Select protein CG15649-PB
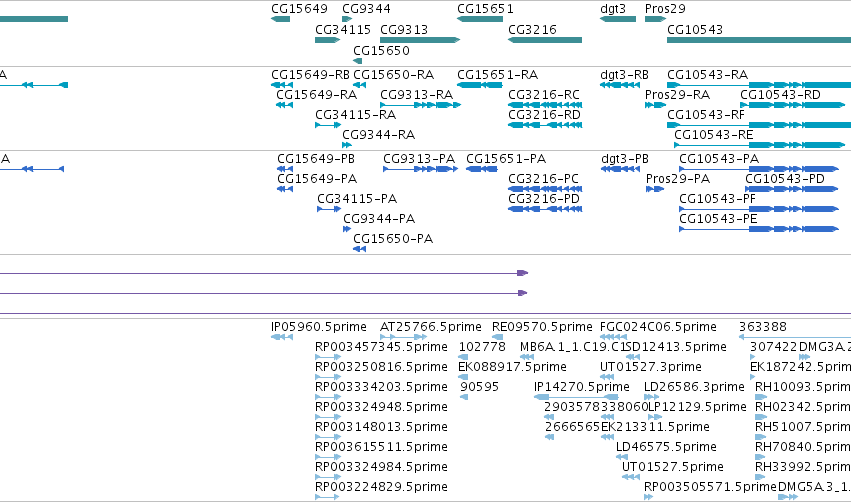This screenshot has height=502, width=851. [x=285, y=169]
